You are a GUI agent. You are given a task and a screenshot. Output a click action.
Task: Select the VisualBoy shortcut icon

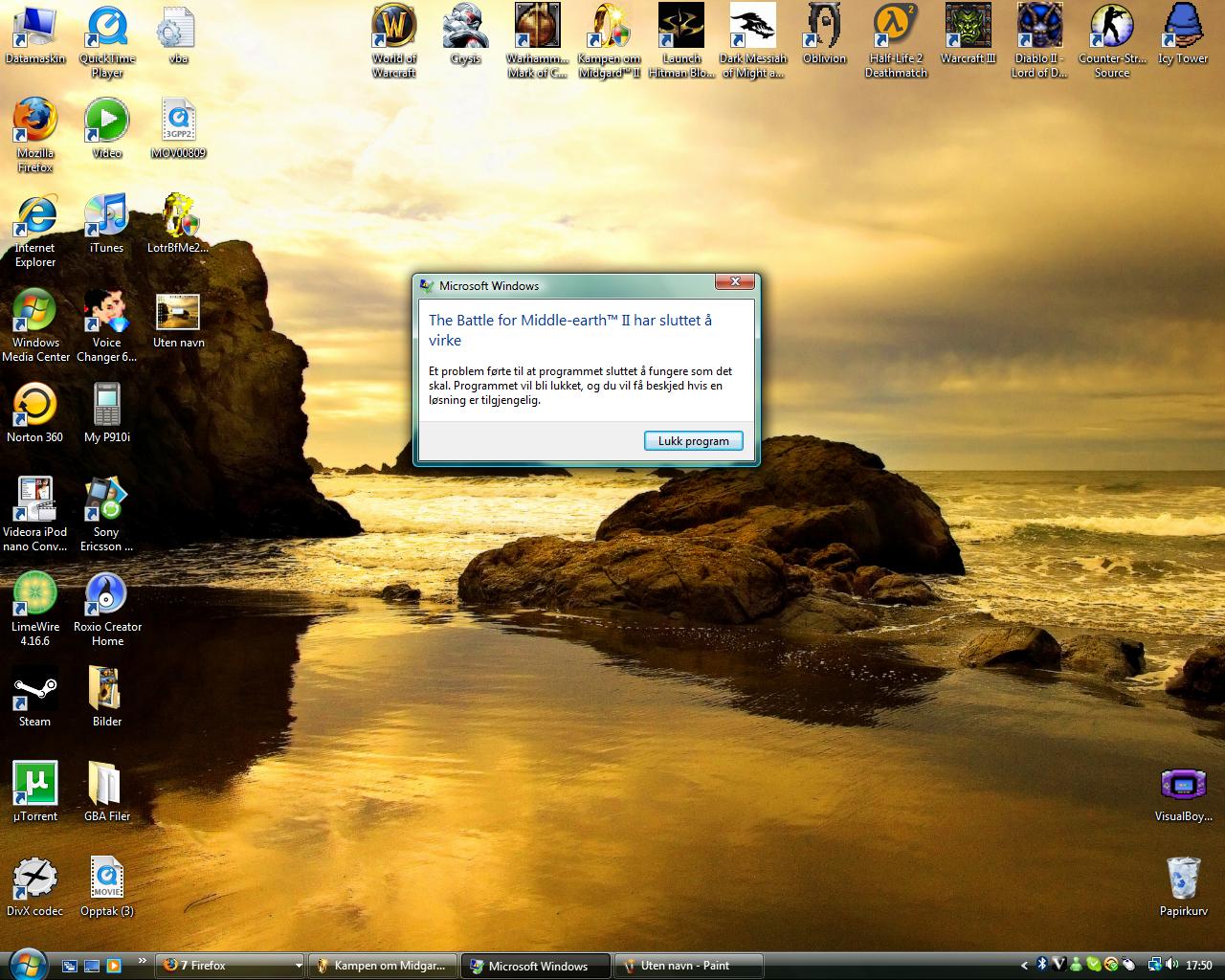[x=1184, y=793]
